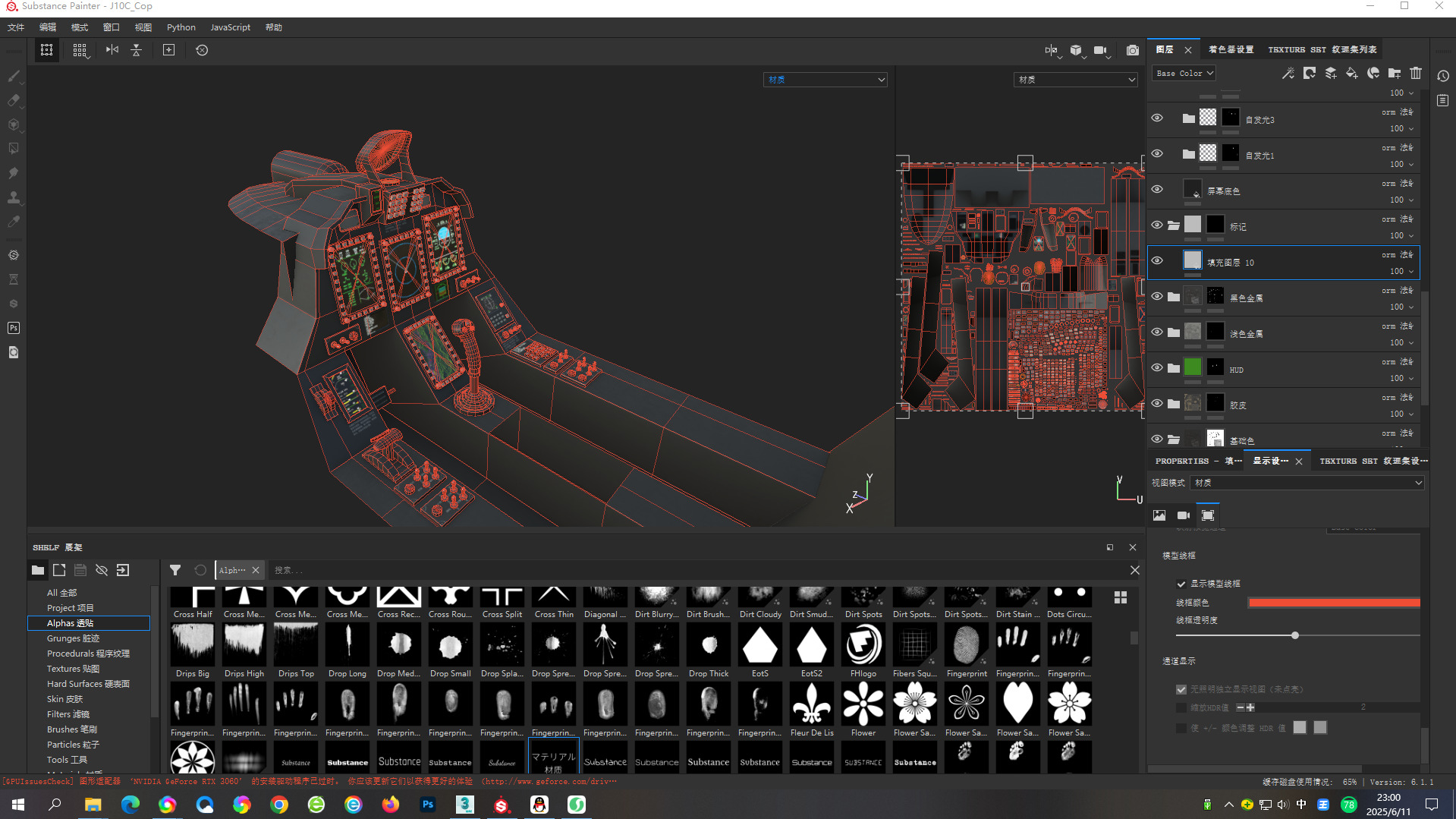The width and height of the screenshot is (1456, 819).
Task: Create a new folder in layer stack
Action: [1395, 73]
